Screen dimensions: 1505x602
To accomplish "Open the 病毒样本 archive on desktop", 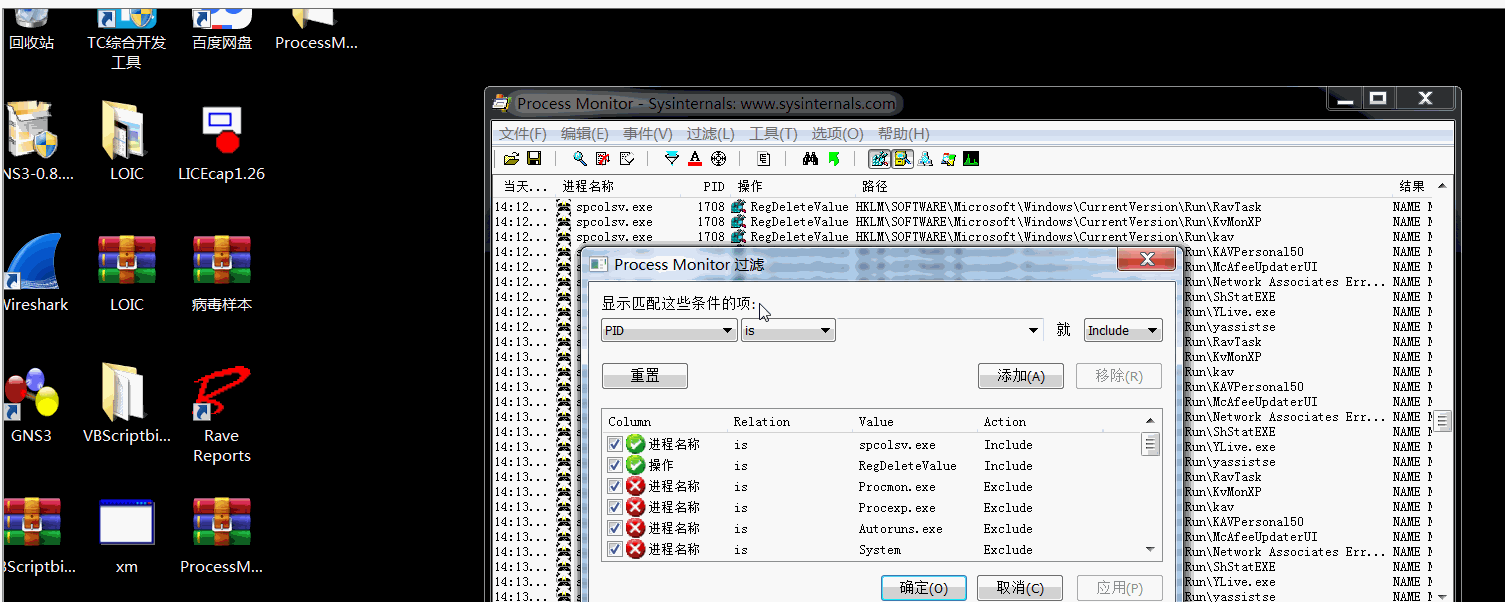I will pos(222,273).
